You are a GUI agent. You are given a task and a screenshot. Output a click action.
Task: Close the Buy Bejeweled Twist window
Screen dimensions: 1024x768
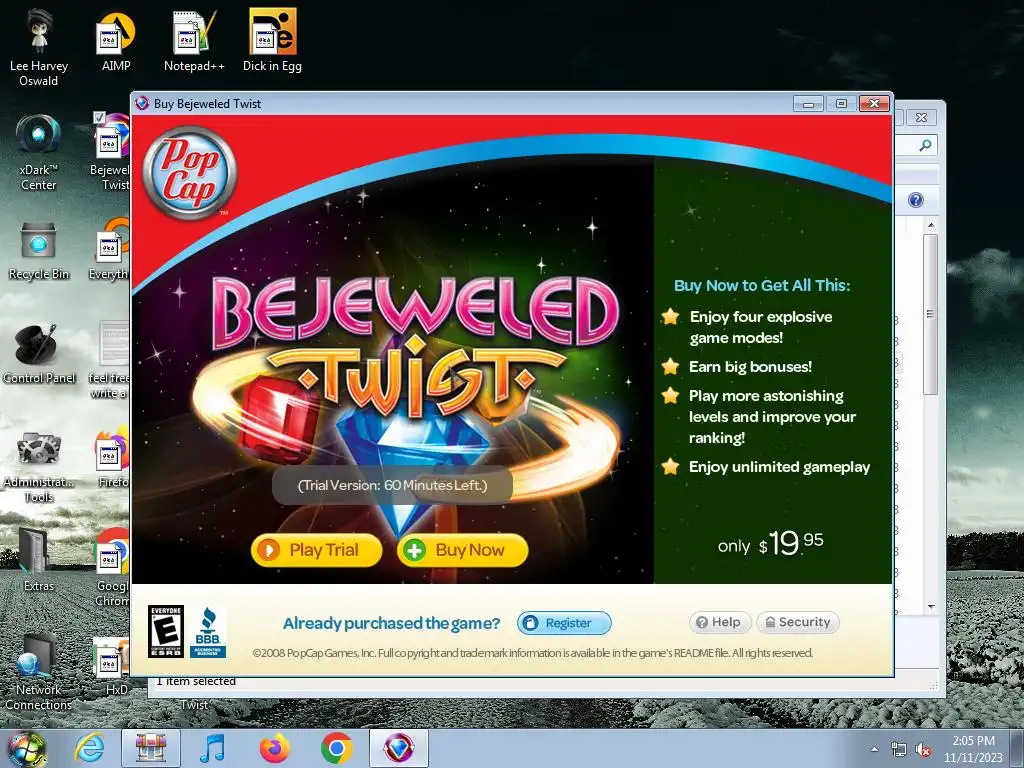click(x=874, y=103)
